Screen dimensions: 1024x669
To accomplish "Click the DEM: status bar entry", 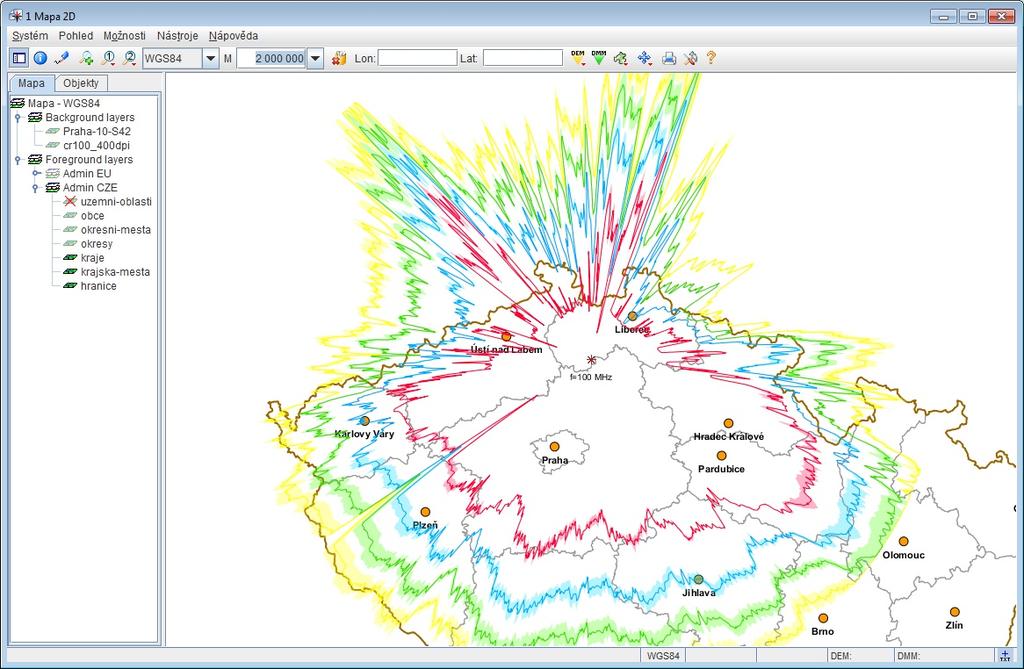I will click(x=860, y=655).
